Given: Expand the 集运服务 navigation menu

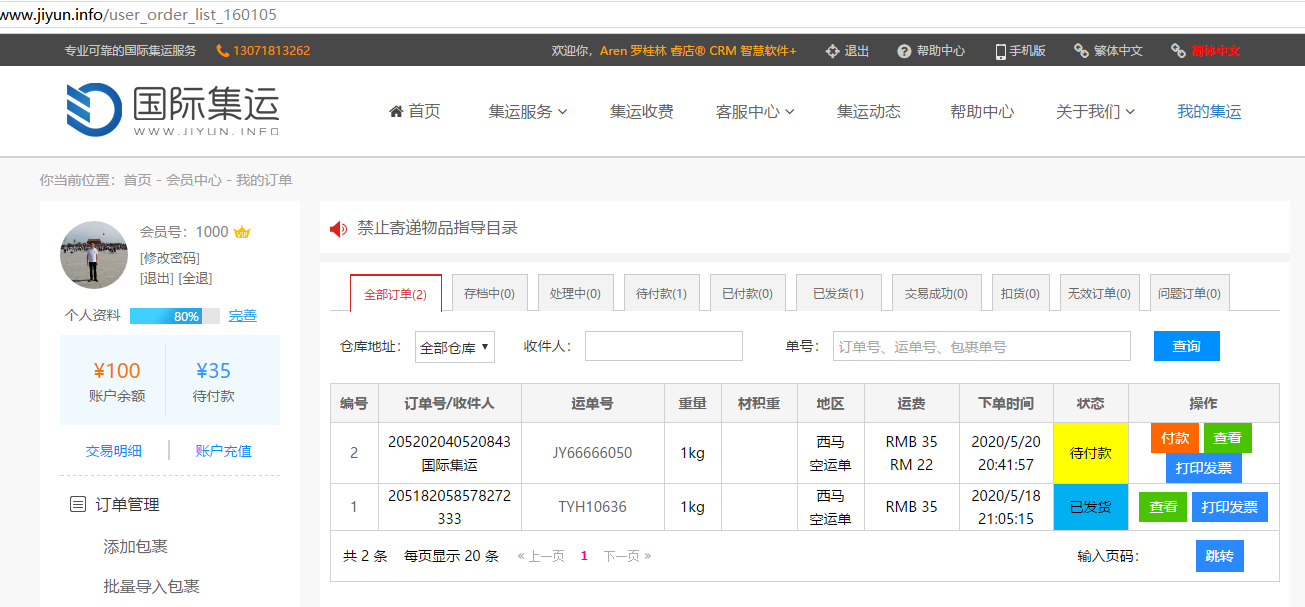Looking at the screenshot, I should [x=527, y=112].
